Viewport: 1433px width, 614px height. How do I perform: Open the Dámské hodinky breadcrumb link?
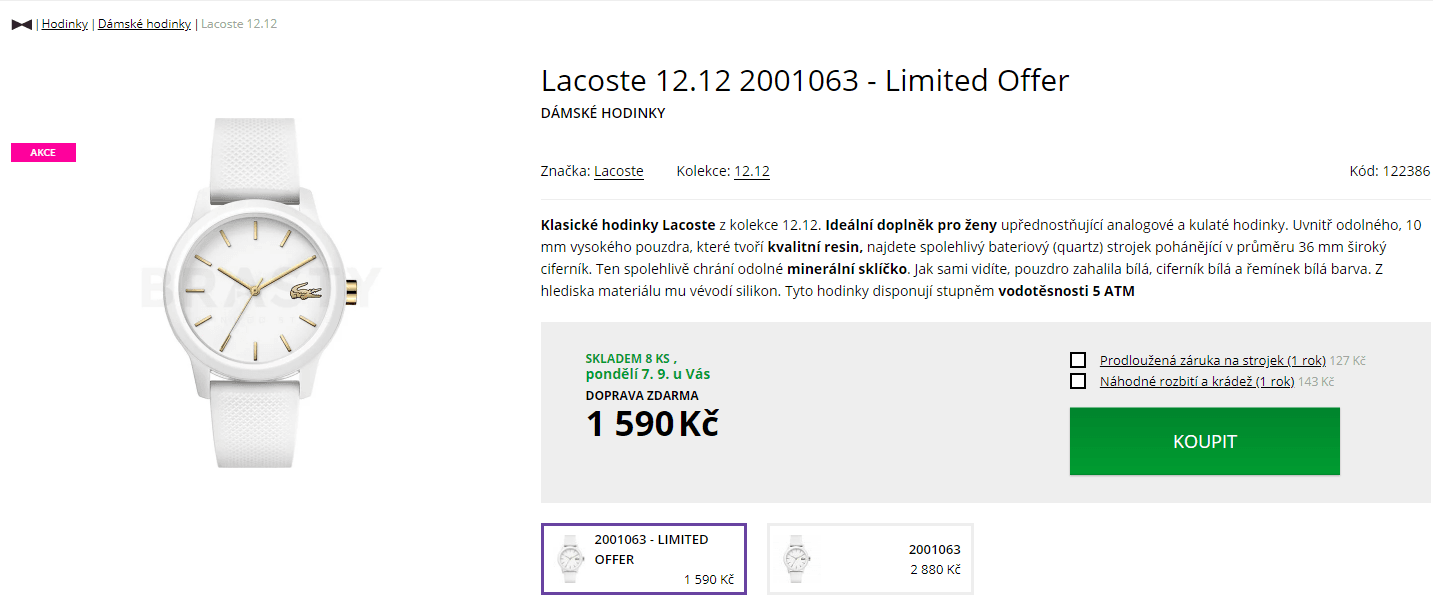pyautogui.click(x=144, y=23)
